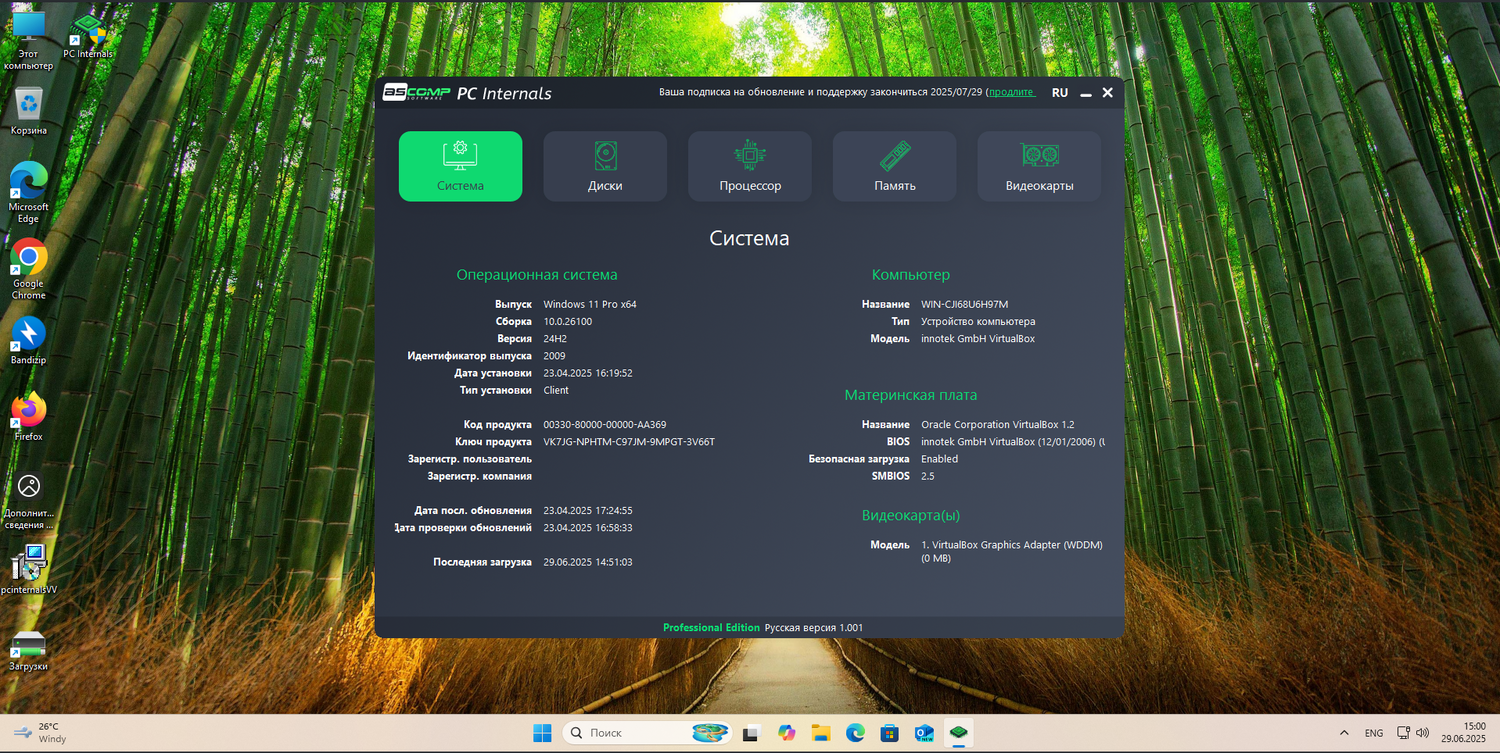Follow the продлите subscription renewal link

[x=1012, y=92]
